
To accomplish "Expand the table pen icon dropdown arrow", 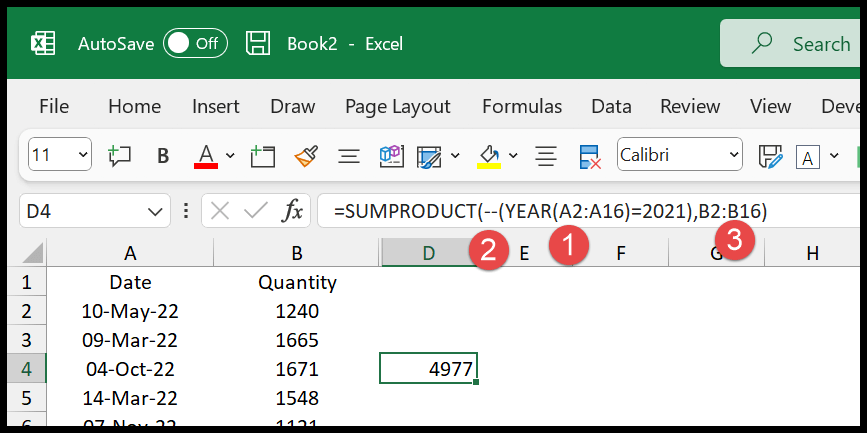I will 455,155.
